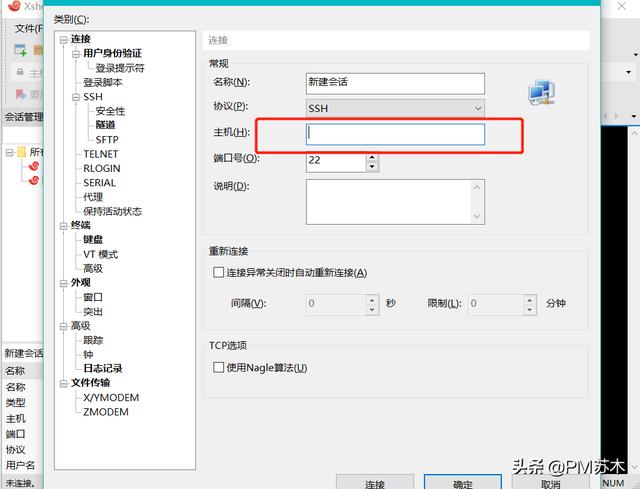Click the 连接 button at the bottom
The width and height of the screenshot is (640, 489).
375,482
